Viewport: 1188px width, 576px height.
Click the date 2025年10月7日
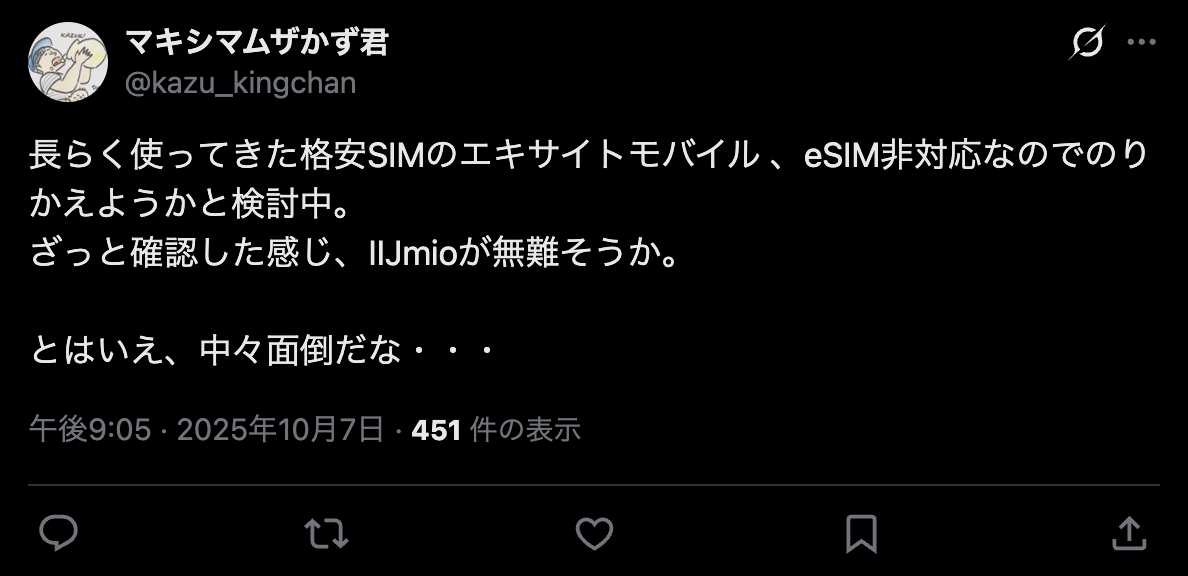tap(280, 430)
